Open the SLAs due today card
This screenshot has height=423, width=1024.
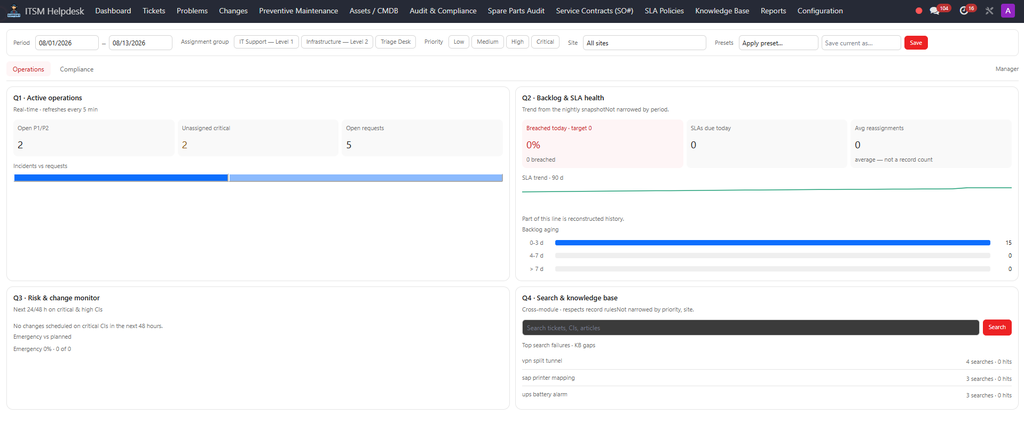pyautogui.click(x=767, y=144)
